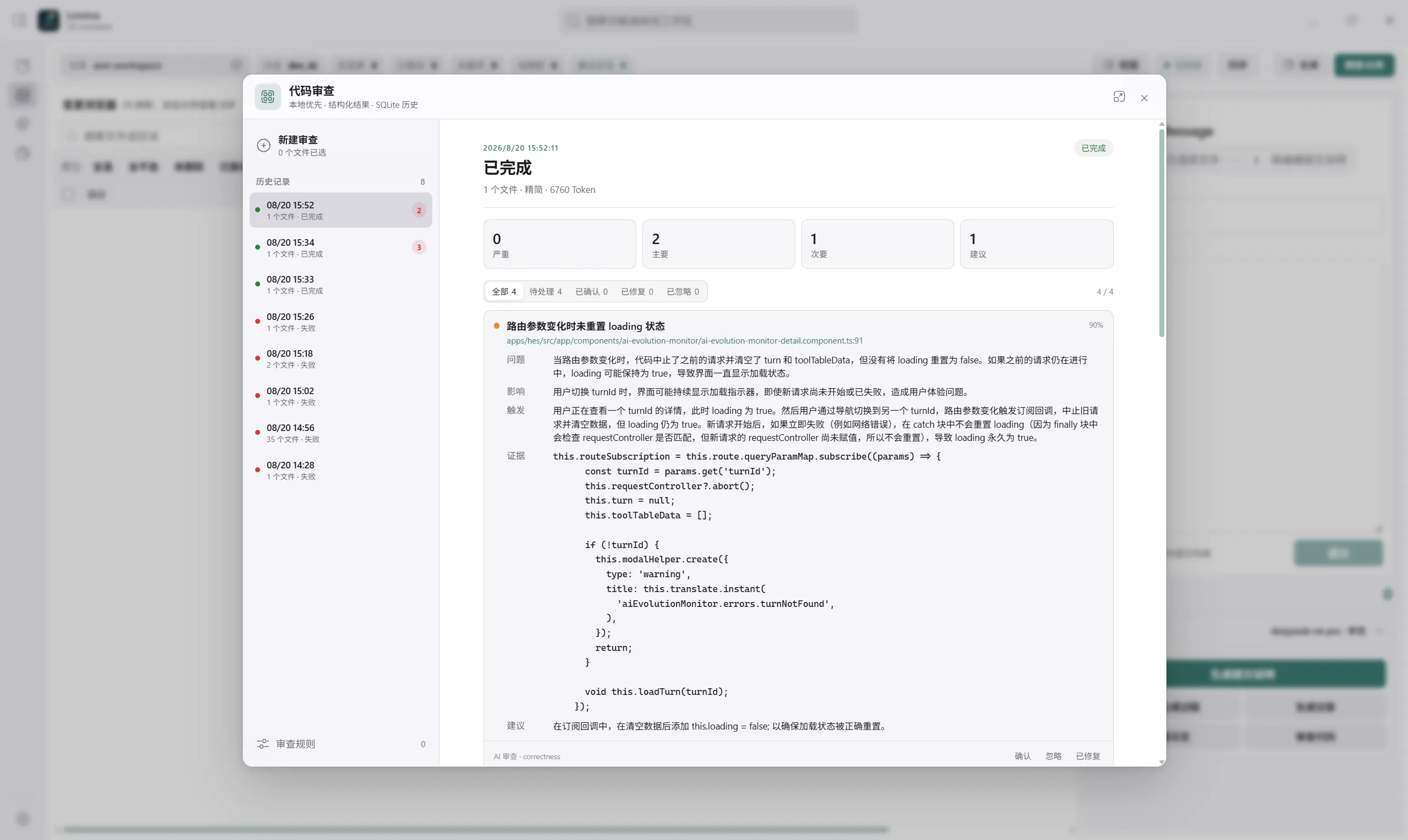Click the dialog vertical scrollbar thumb
The image size is (1408, 840).
click(x=1161, y=233)
